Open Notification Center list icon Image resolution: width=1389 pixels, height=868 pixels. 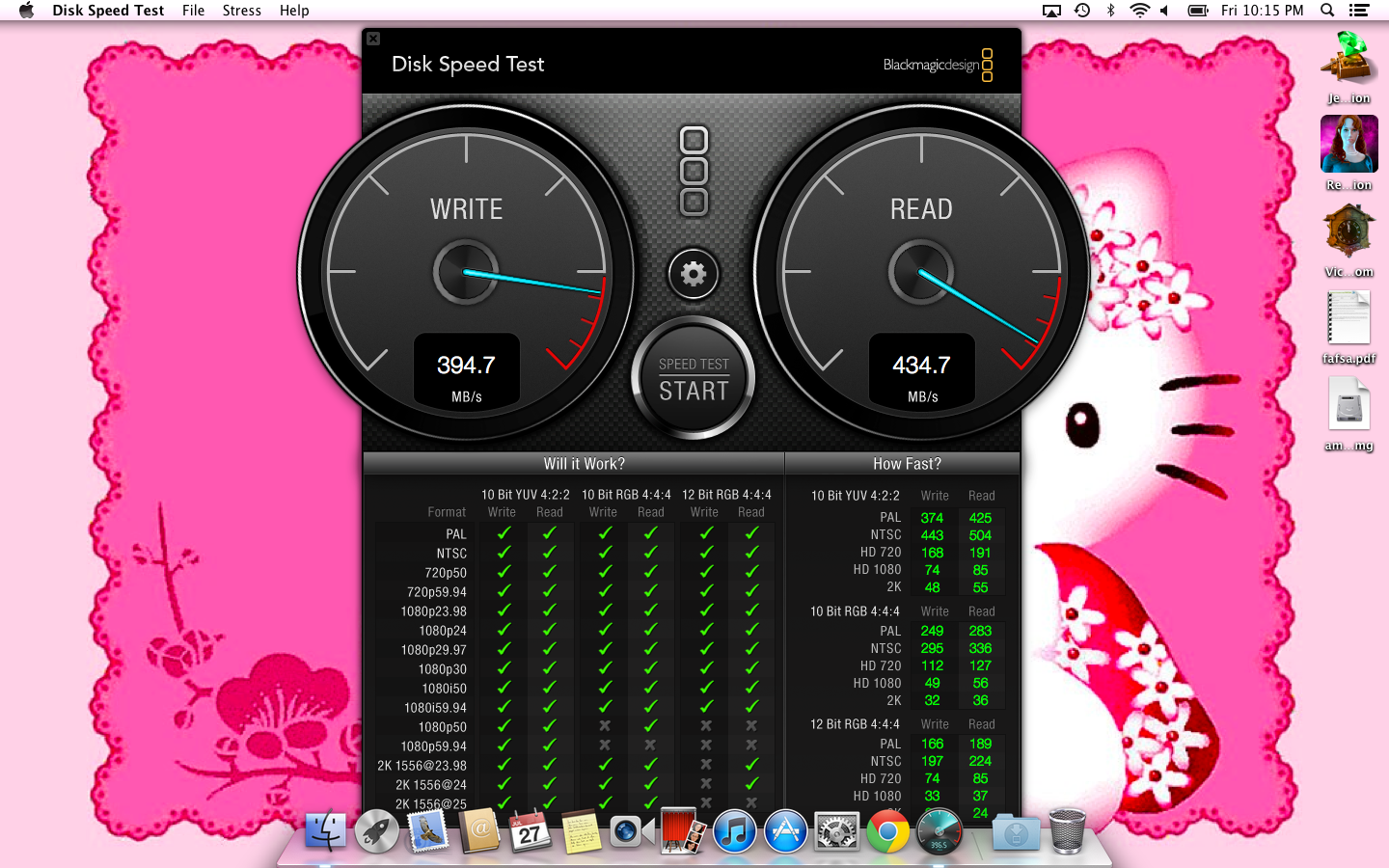[1359, 11]
